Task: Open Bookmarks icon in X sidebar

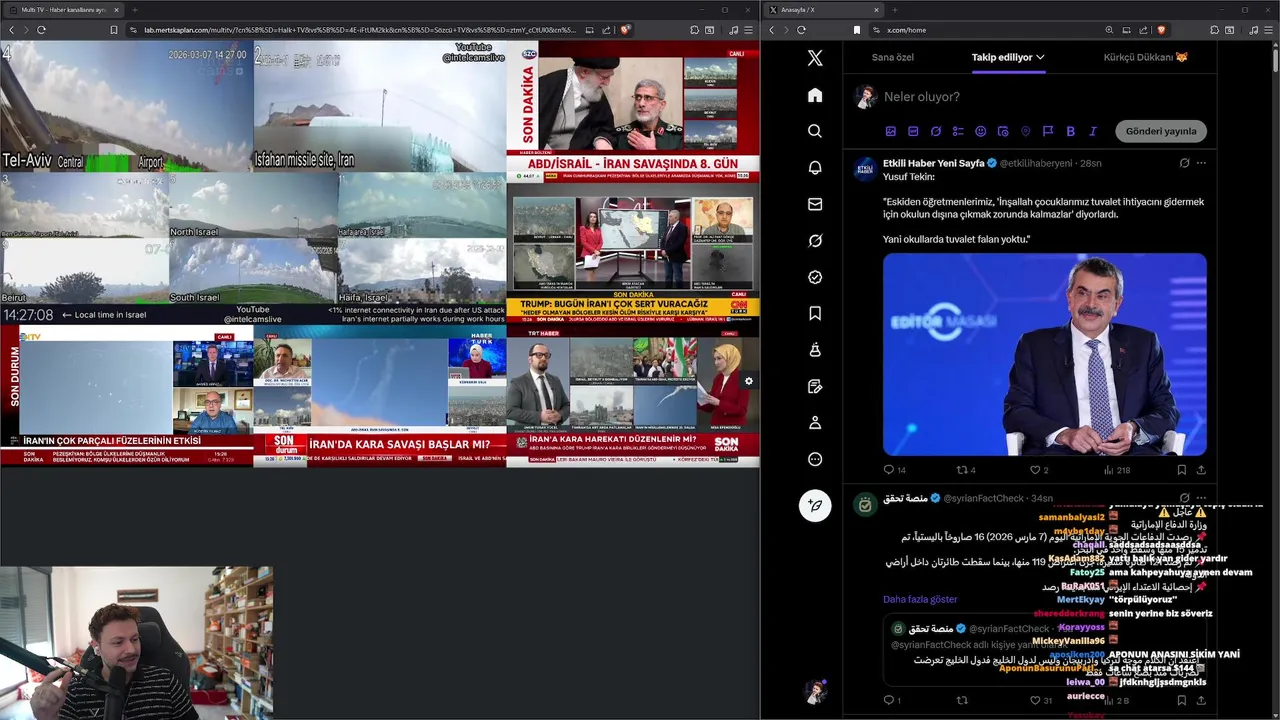Action: pyautogui.click(x=815, y=313)
